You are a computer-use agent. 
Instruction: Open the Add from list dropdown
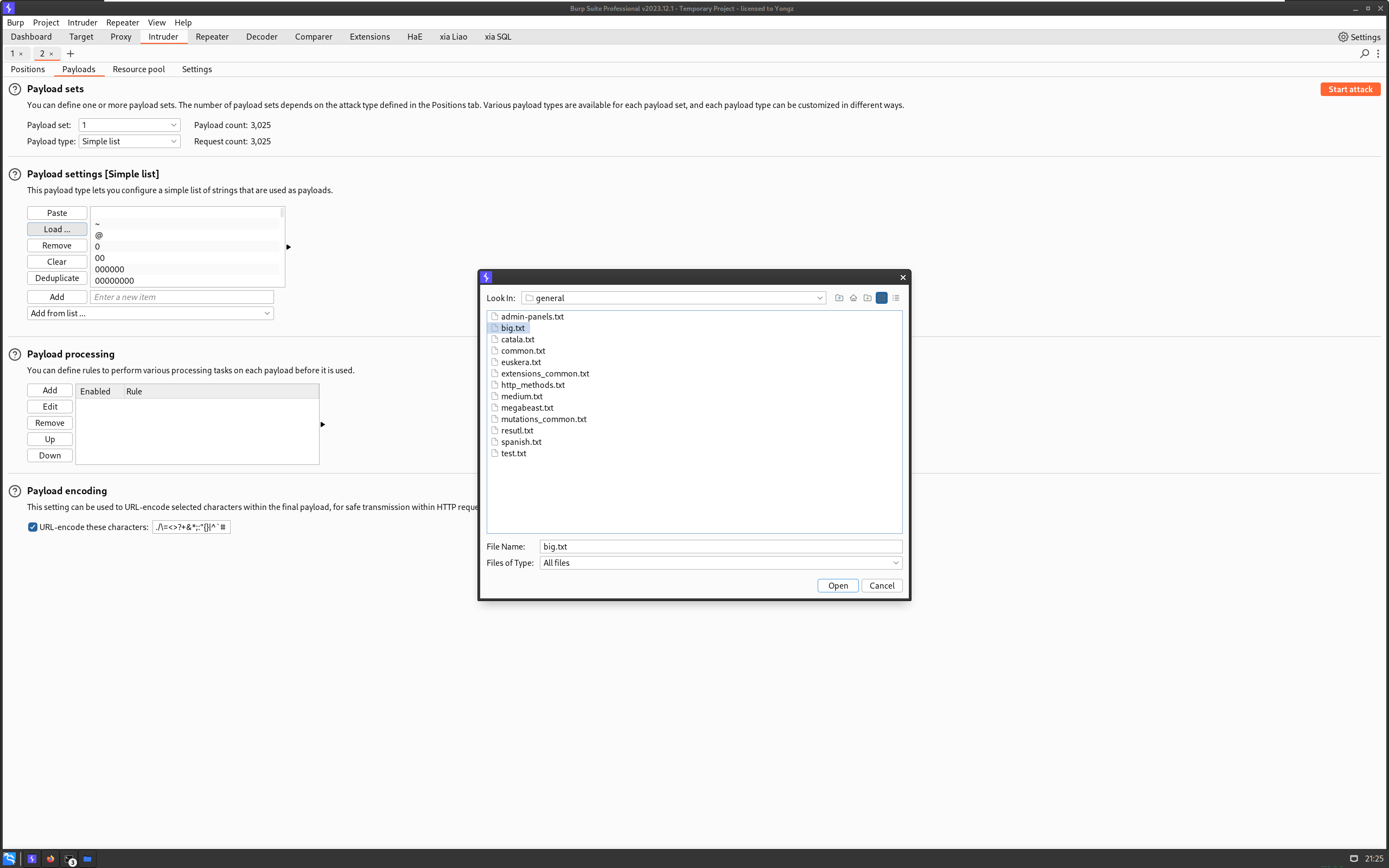point(150,314)
